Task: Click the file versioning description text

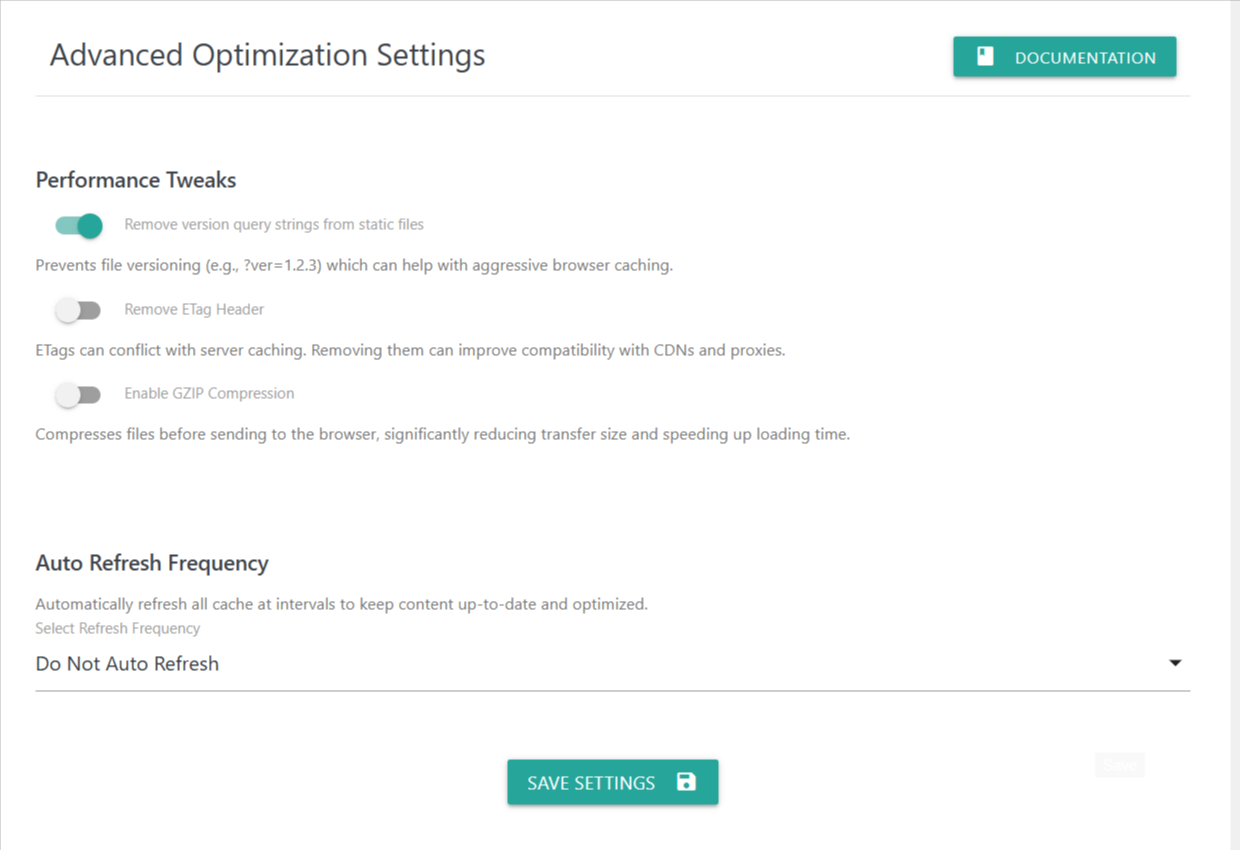Action: pos(354,266)
